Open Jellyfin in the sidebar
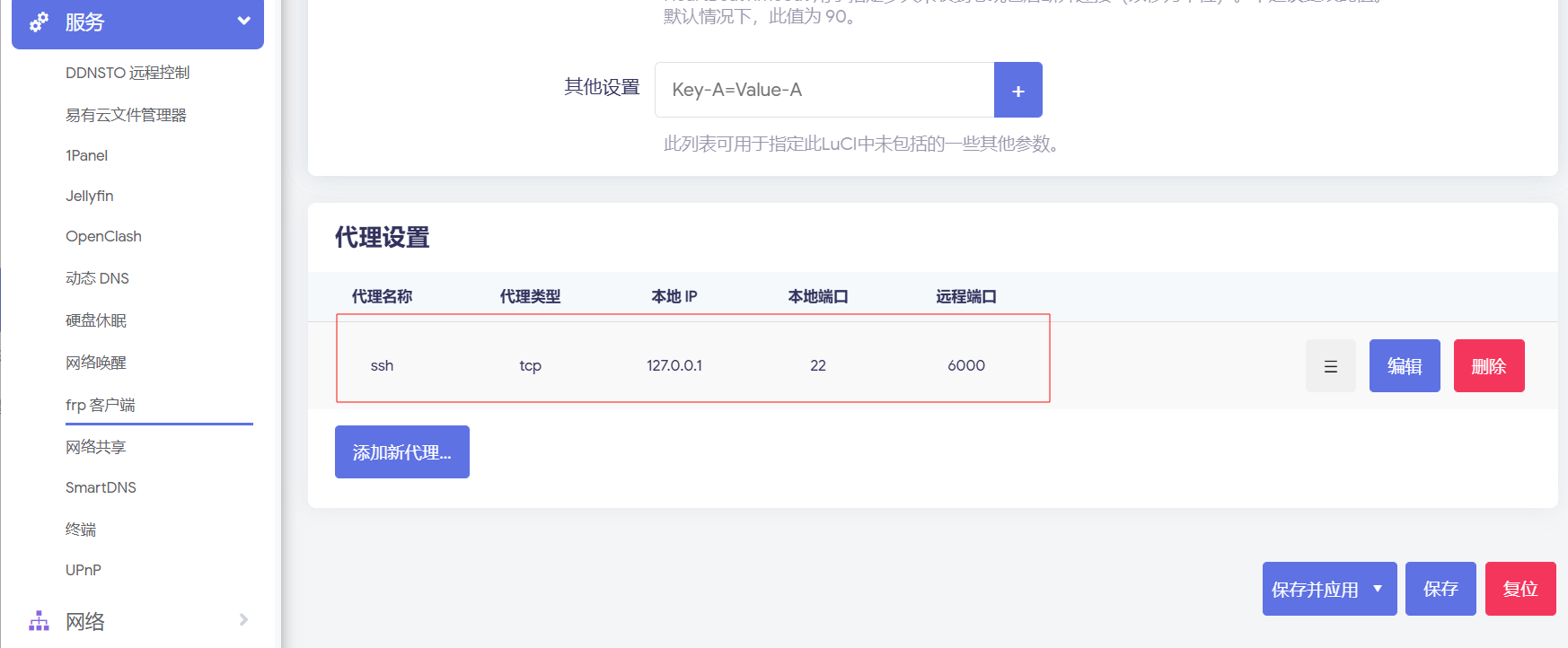The height and width of the screenshot is (648, 1568). (89, 196)
